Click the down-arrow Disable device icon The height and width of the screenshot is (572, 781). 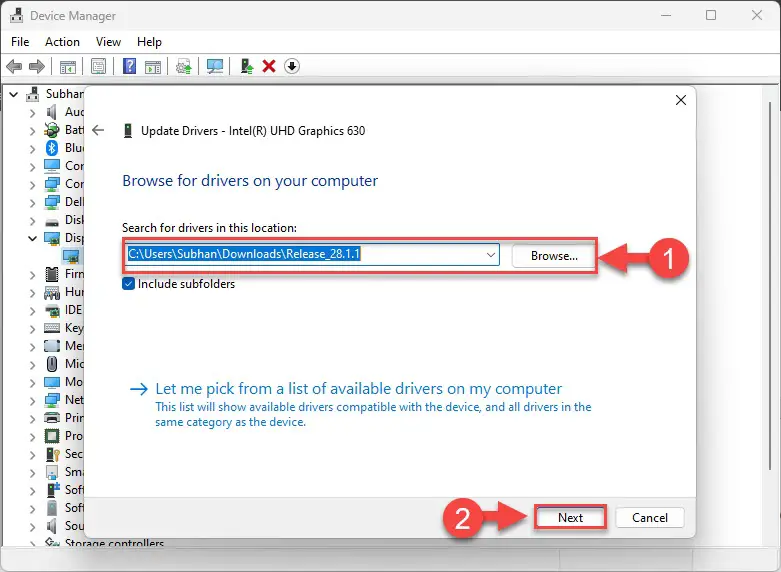coord(292,66)
